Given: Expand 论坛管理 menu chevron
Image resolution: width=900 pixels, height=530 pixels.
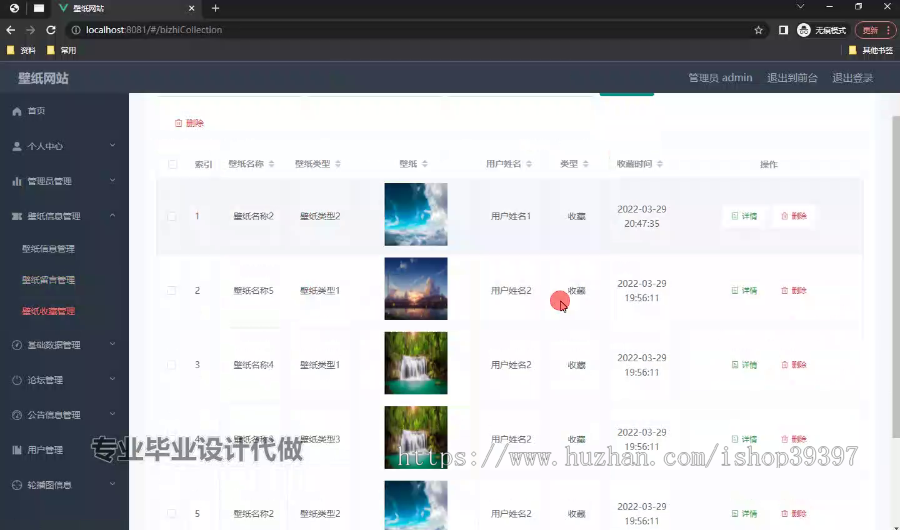Looking at the screenshot, I should point(112,379).
